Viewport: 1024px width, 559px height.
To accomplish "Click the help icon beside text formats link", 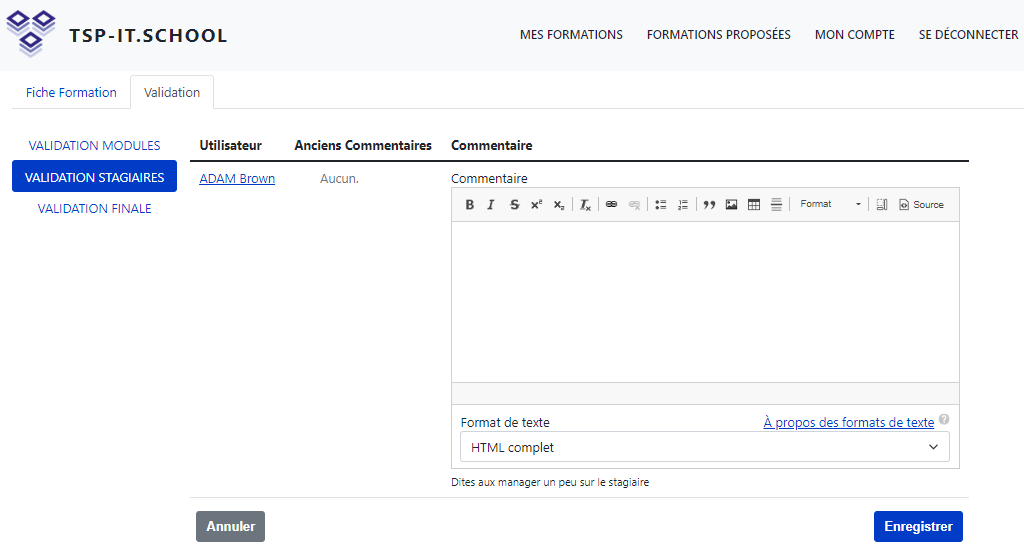I will [944, 419].
